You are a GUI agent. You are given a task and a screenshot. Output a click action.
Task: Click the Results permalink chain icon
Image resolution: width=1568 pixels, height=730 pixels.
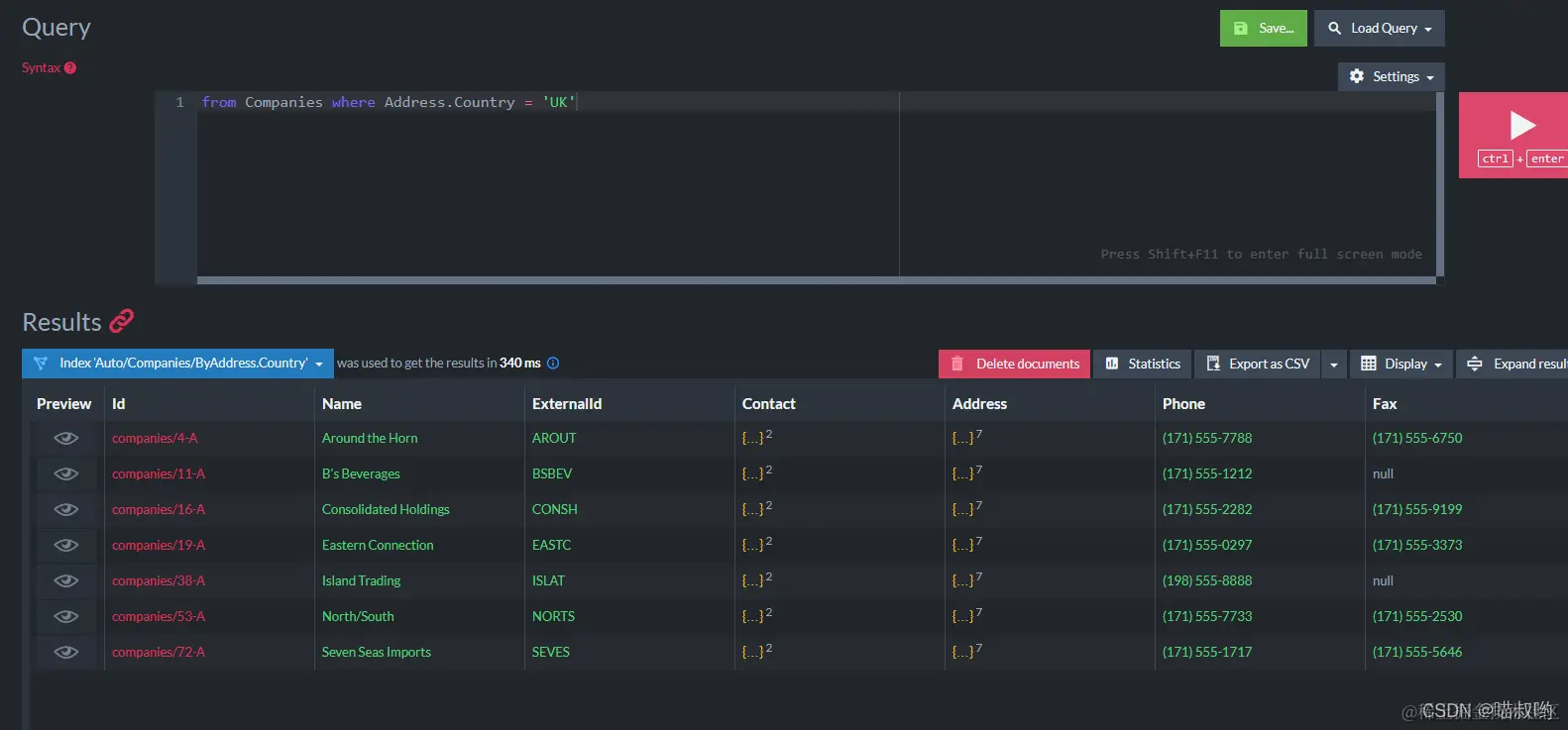point(121,321)
